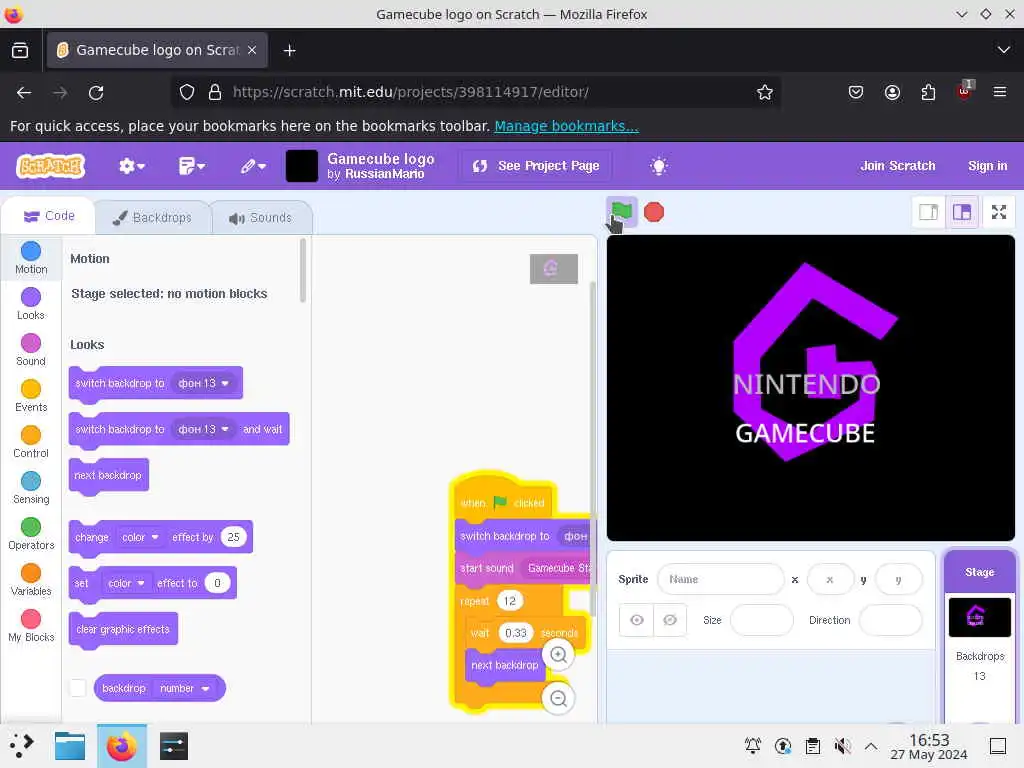Switch to large stage layout
The width and height of the screenshot is (1024, 768).
(961, 212)
